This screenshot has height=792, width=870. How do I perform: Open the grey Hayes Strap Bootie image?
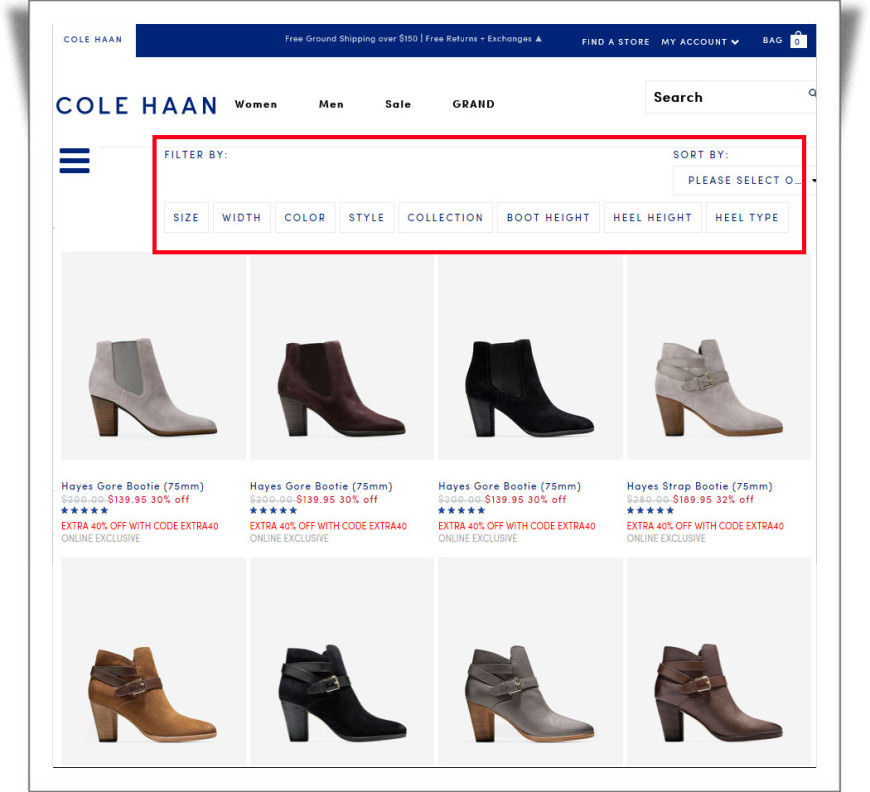point(719,356)
